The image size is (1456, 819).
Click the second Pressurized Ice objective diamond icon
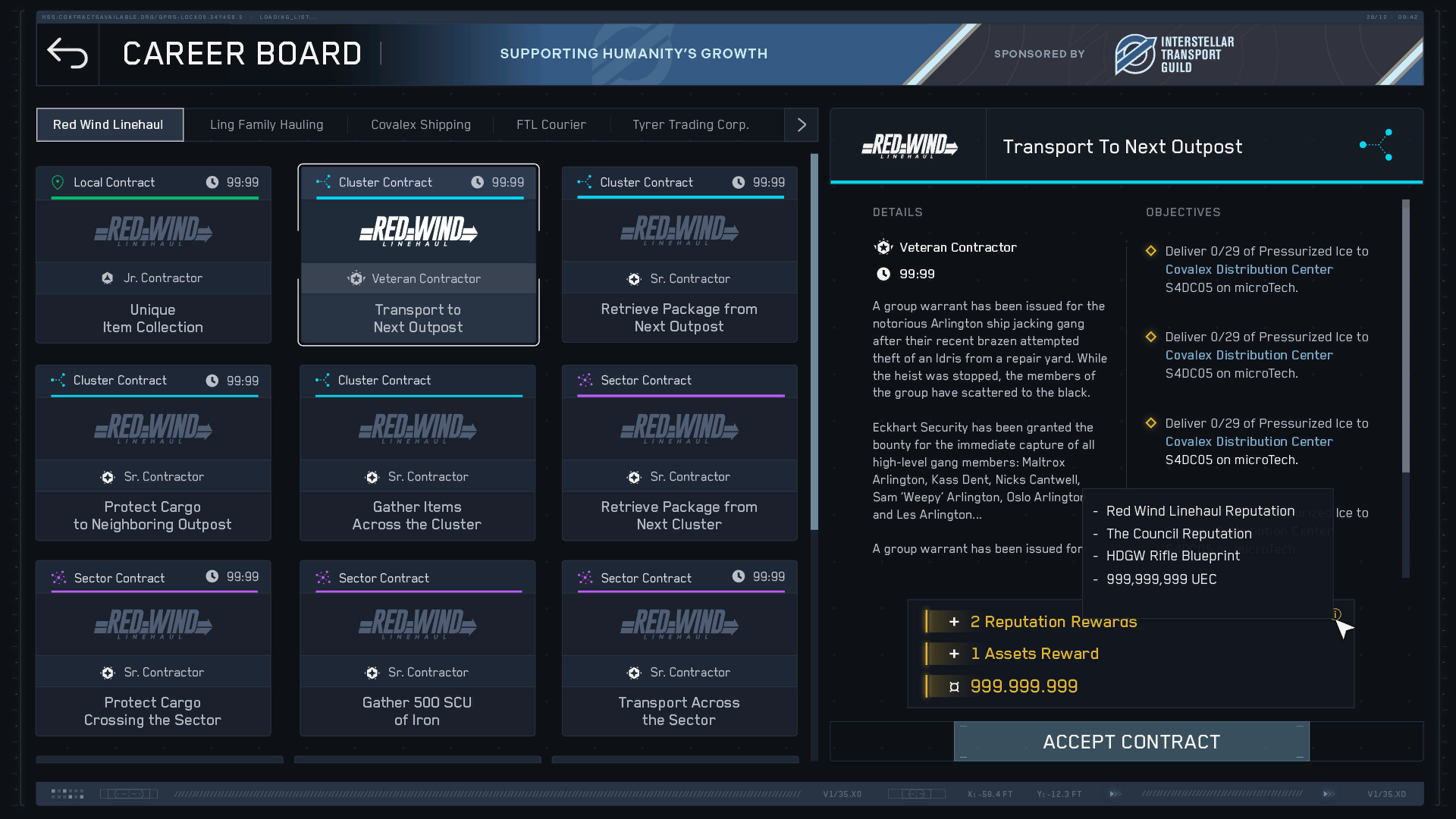[x=1151, y=337]
